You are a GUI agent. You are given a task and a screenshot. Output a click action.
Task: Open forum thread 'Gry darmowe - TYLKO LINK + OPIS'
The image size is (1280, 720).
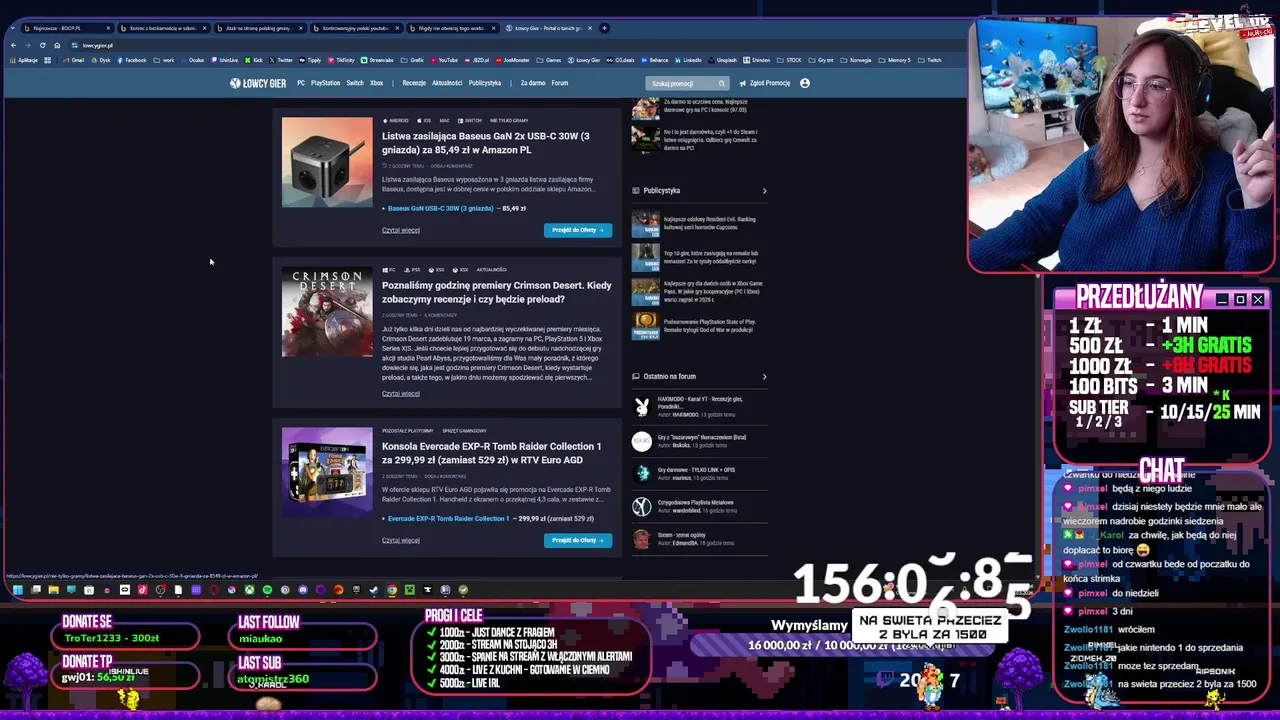(696, 469)
